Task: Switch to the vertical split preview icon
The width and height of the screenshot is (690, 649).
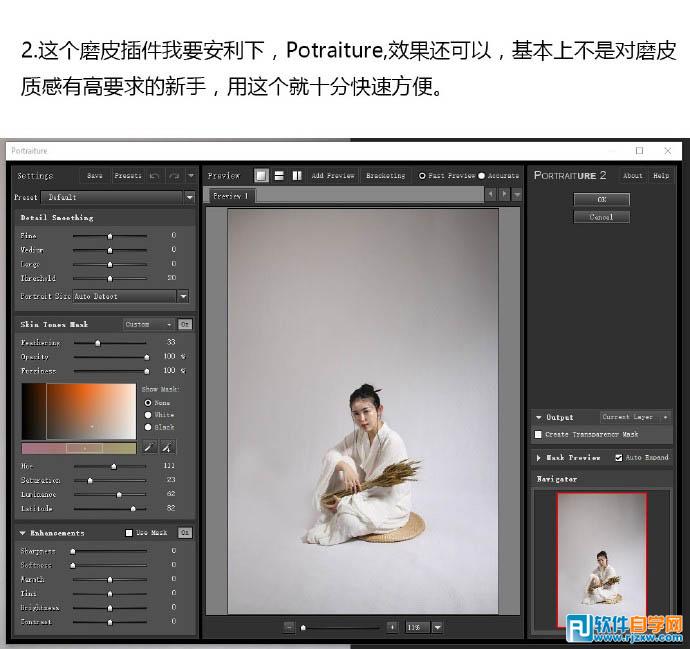Action: (x=297, y=175)
